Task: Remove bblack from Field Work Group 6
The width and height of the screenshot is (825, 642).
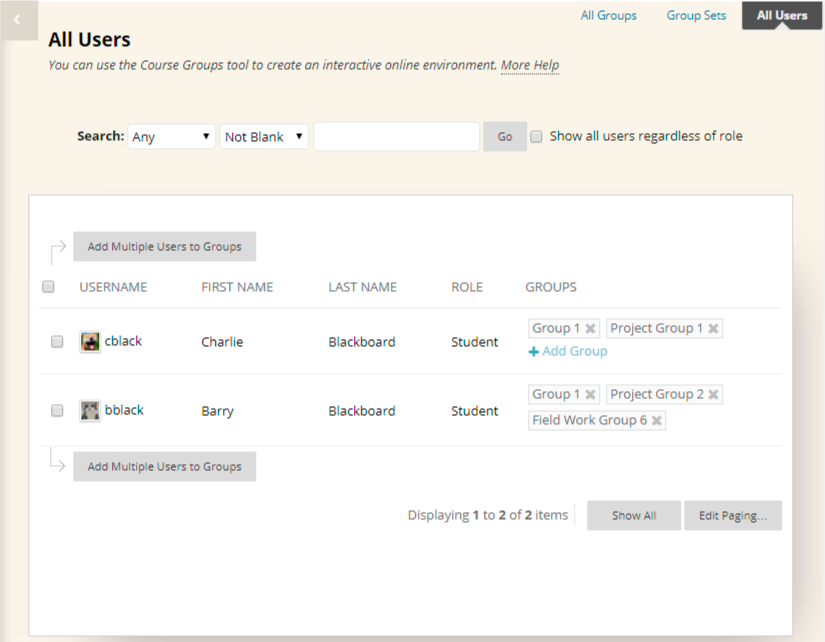Action: click(657, 420)
